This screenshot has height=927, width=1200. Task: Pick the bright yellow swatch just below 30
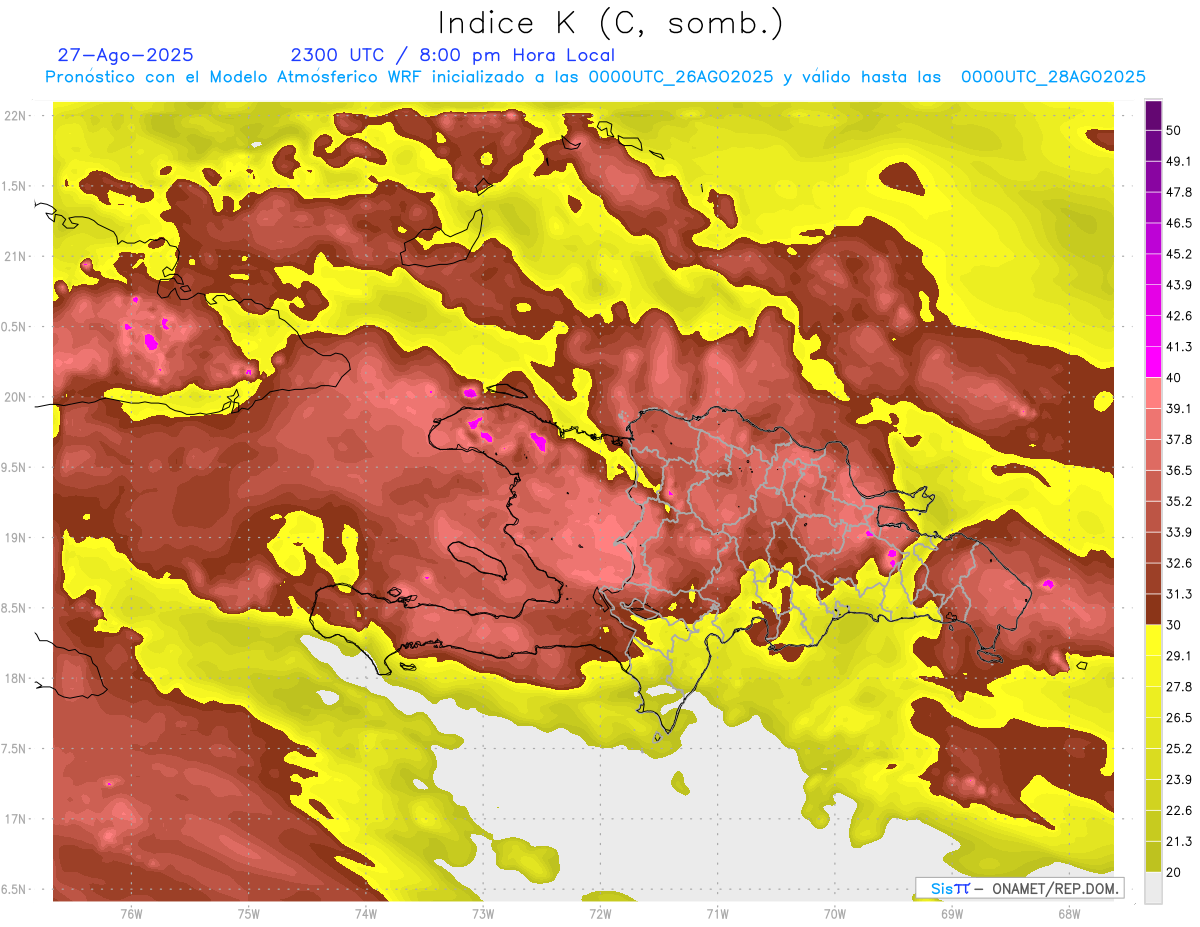pos(1153,640)
